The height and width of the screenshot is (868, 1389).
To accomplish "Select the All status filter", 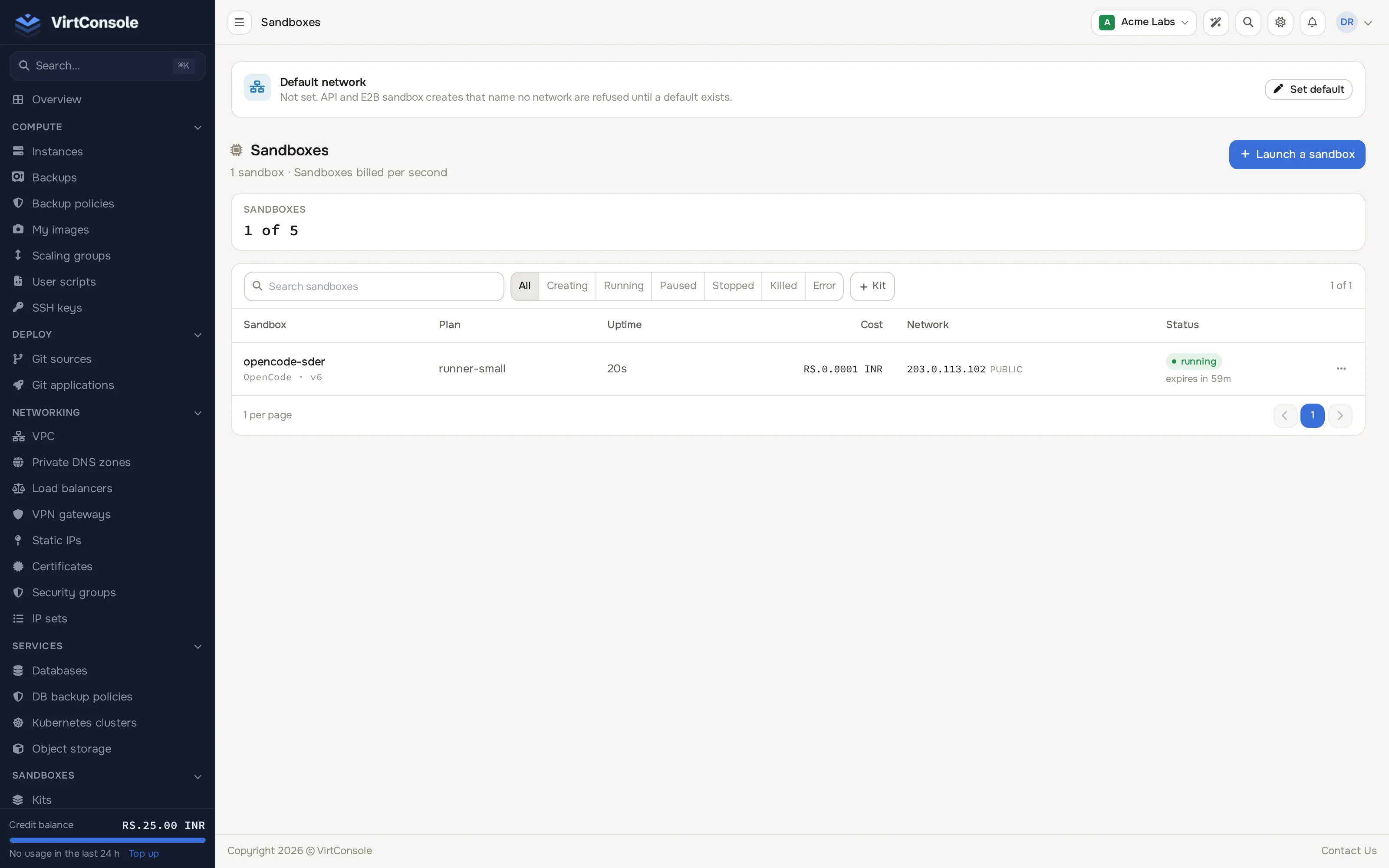I will (x=524, y=286).
